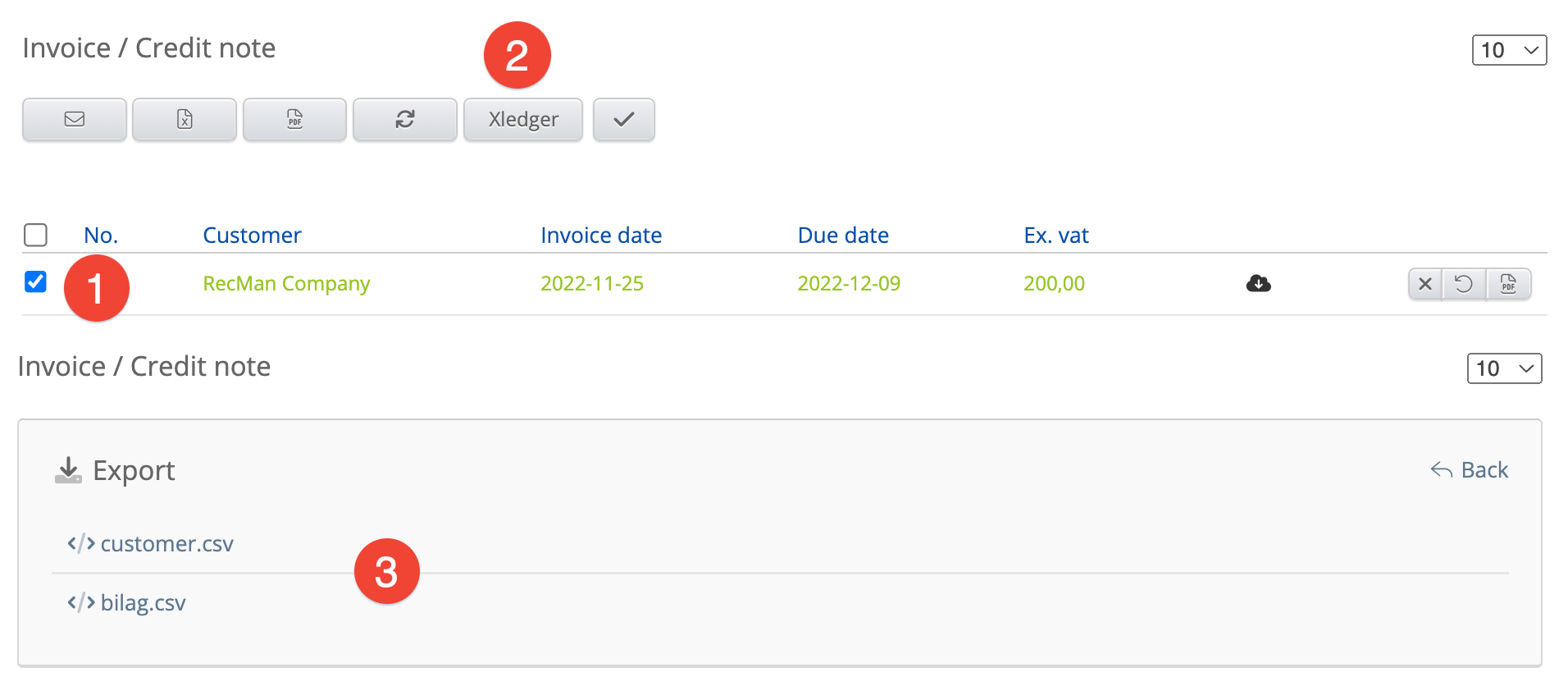Open the row's PDF document icon

click(x=1508, y=284)
